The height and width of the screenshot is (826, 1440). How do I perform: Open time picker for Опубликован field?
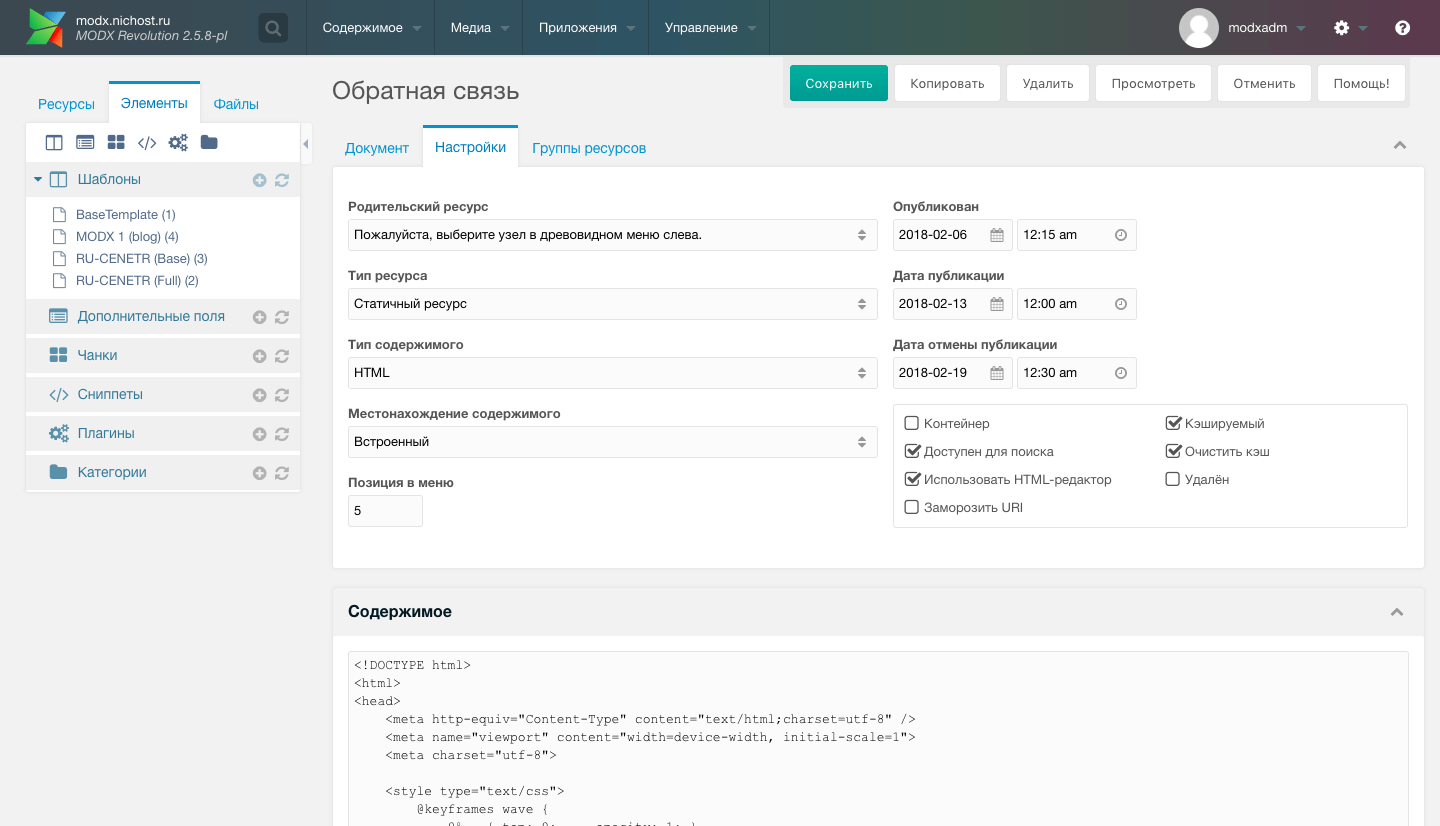pyautogui.click(x=1120, y=235)
